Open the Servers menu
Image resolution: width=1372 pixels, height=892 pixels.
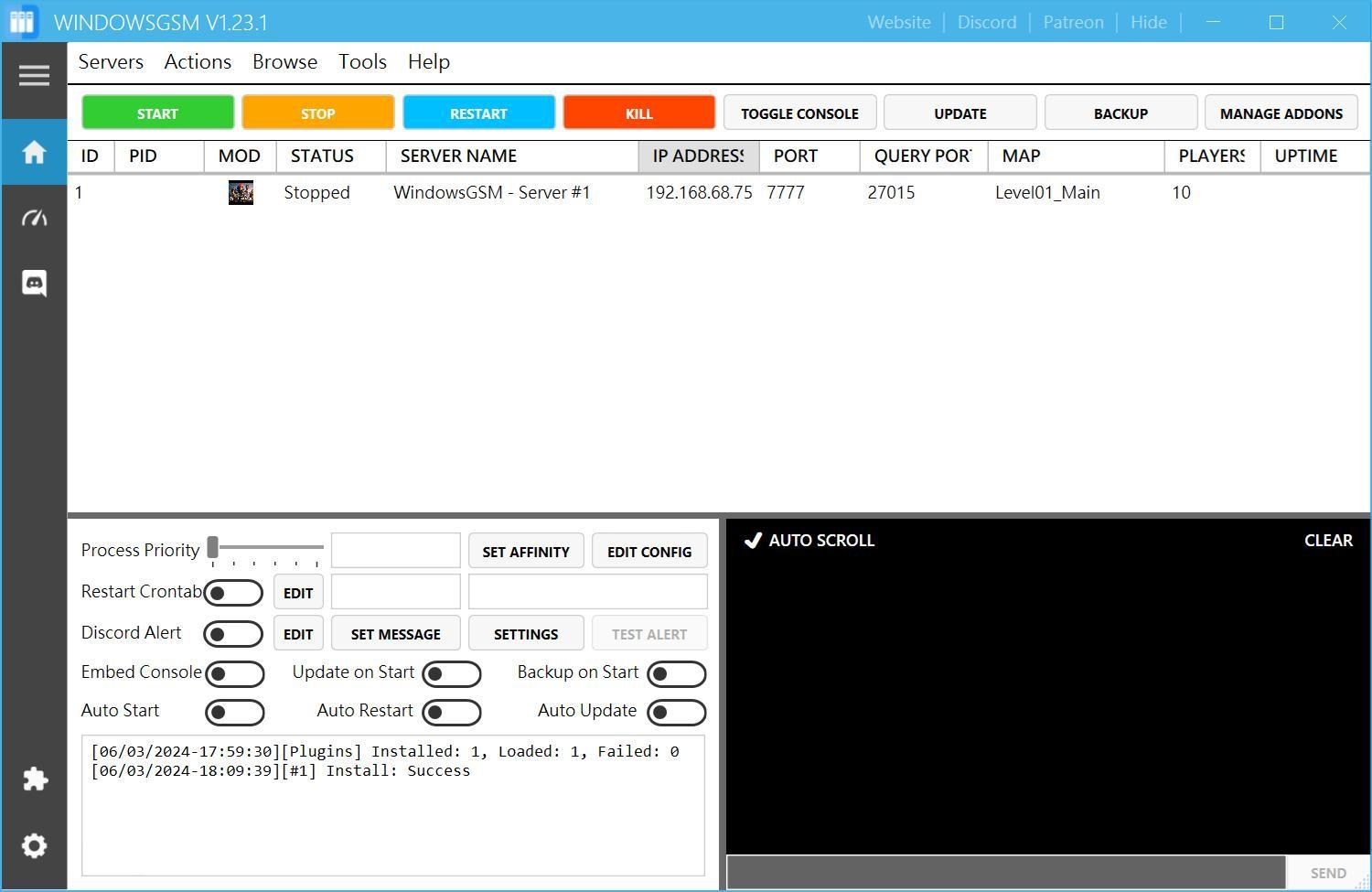[x=111, y=62]
